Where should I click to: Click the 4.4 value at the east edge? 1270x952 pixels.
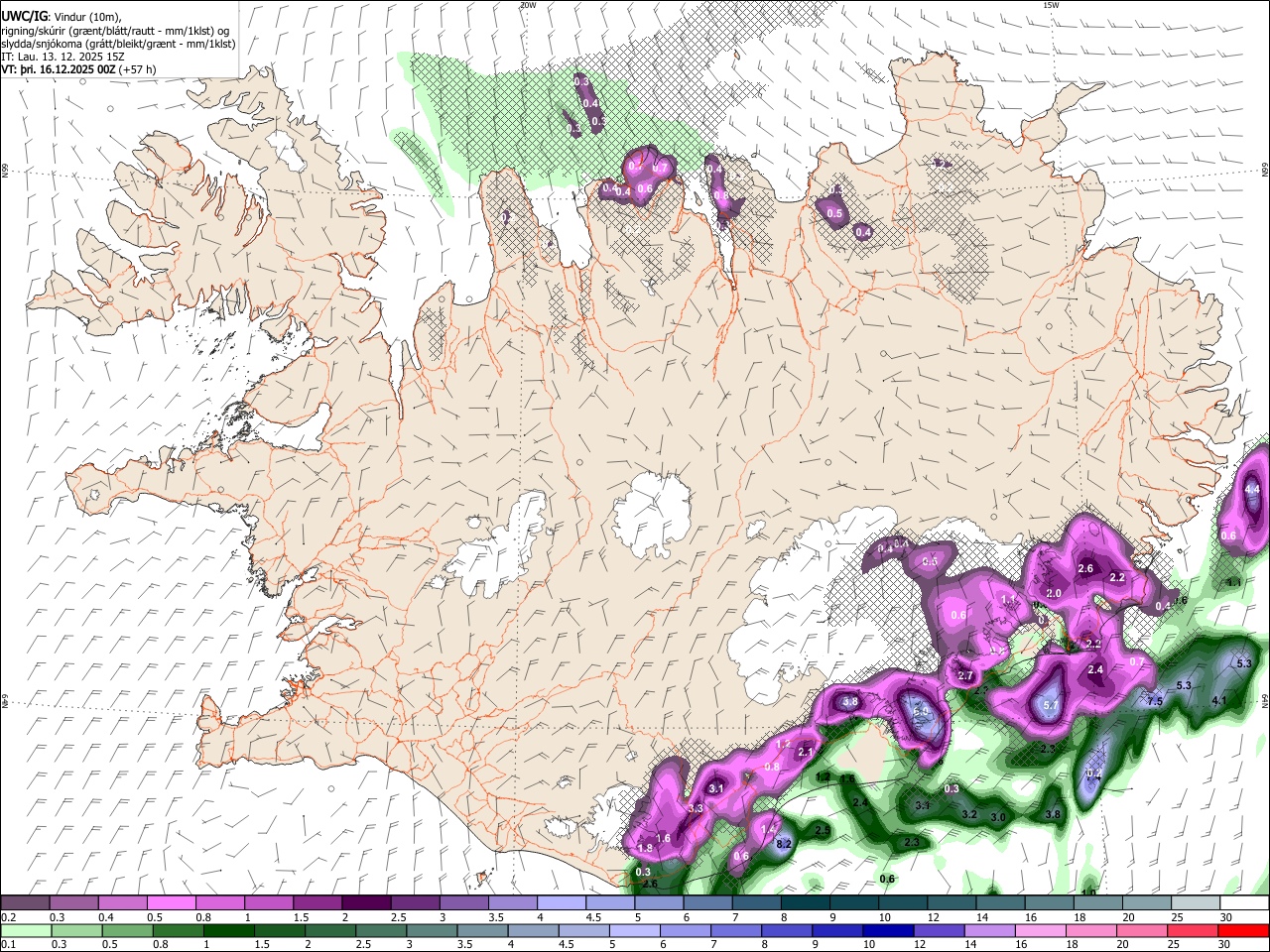(1252, 489)
